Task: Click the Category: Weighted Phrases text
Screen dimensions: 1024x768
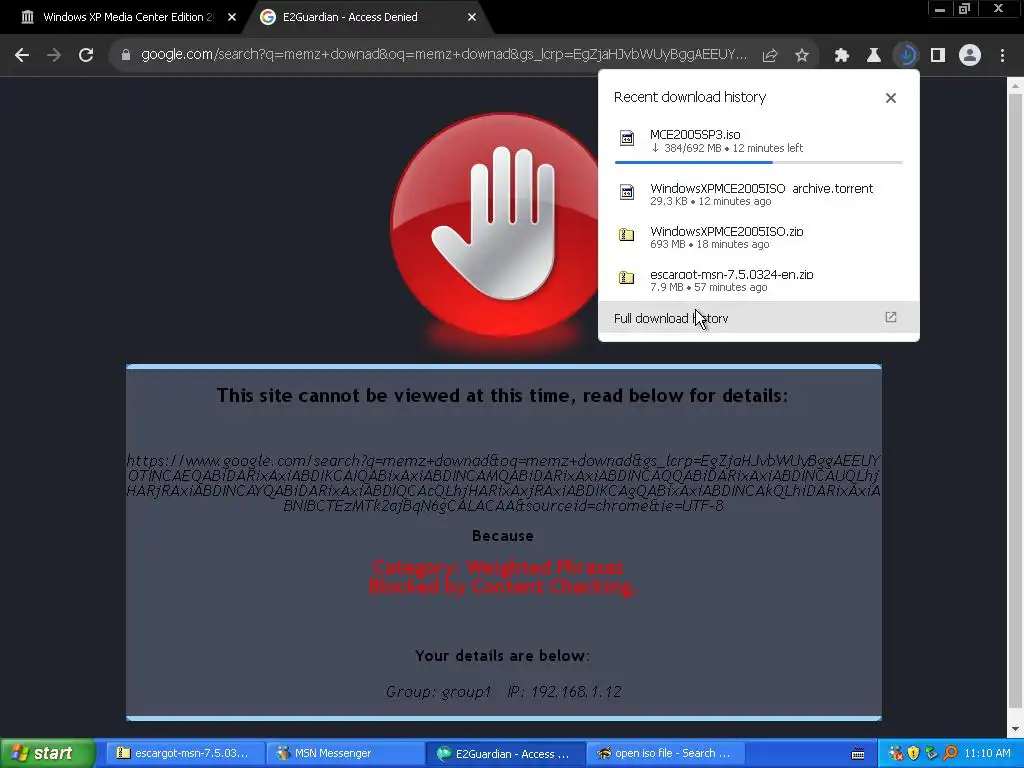Action: (498, 567)
